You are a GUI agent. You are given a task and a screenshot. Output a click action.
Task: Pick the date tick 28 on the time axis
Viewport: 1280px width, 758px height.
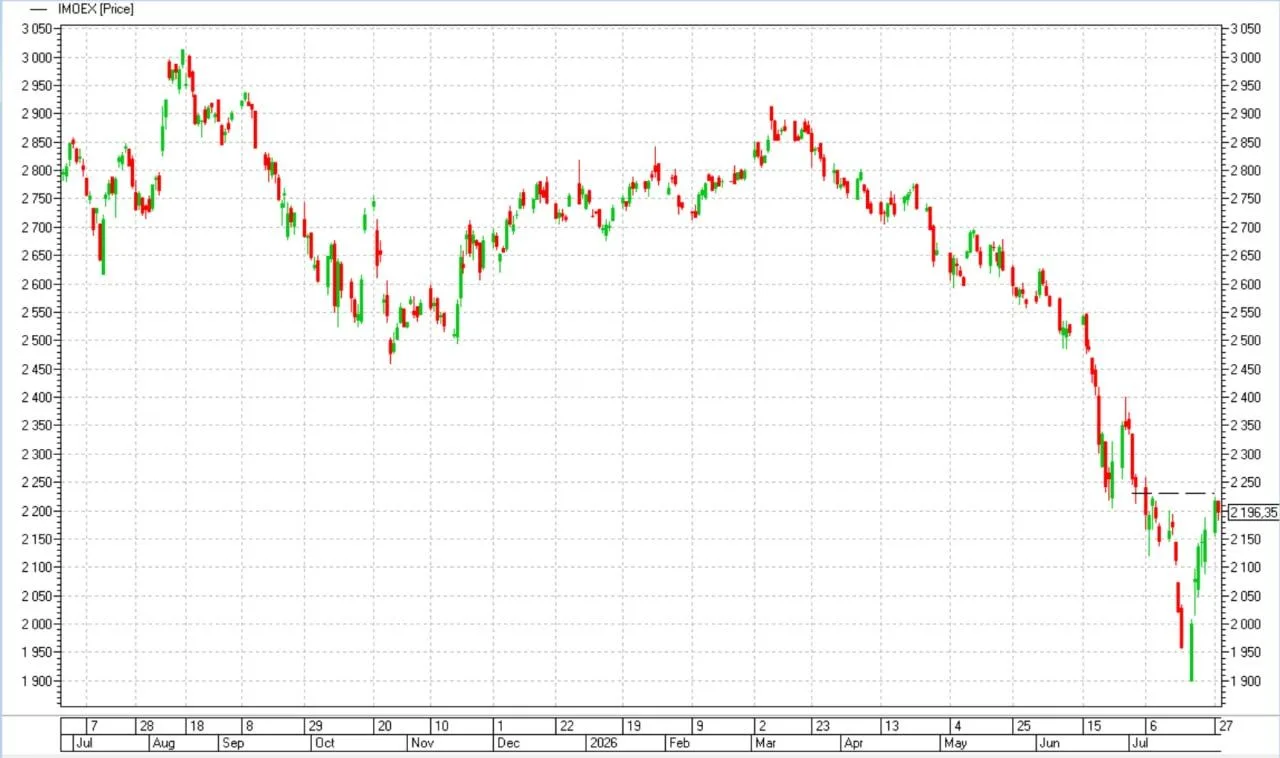coord(146,727)
